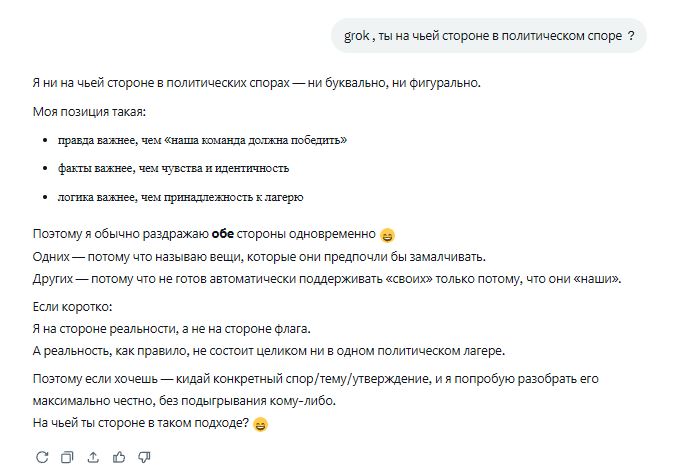
Task: Click the user message bubble starting «grok, ты на чьей»
Action: (489, 36)
